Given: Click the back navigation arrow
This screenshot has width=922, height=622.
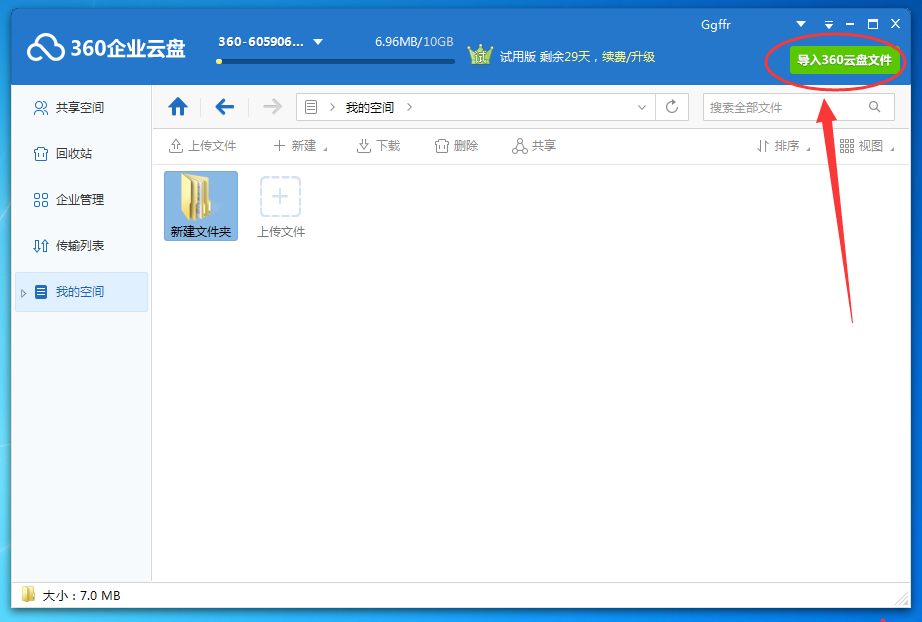Looking at the screenshot, I should [x=224, y=106].
